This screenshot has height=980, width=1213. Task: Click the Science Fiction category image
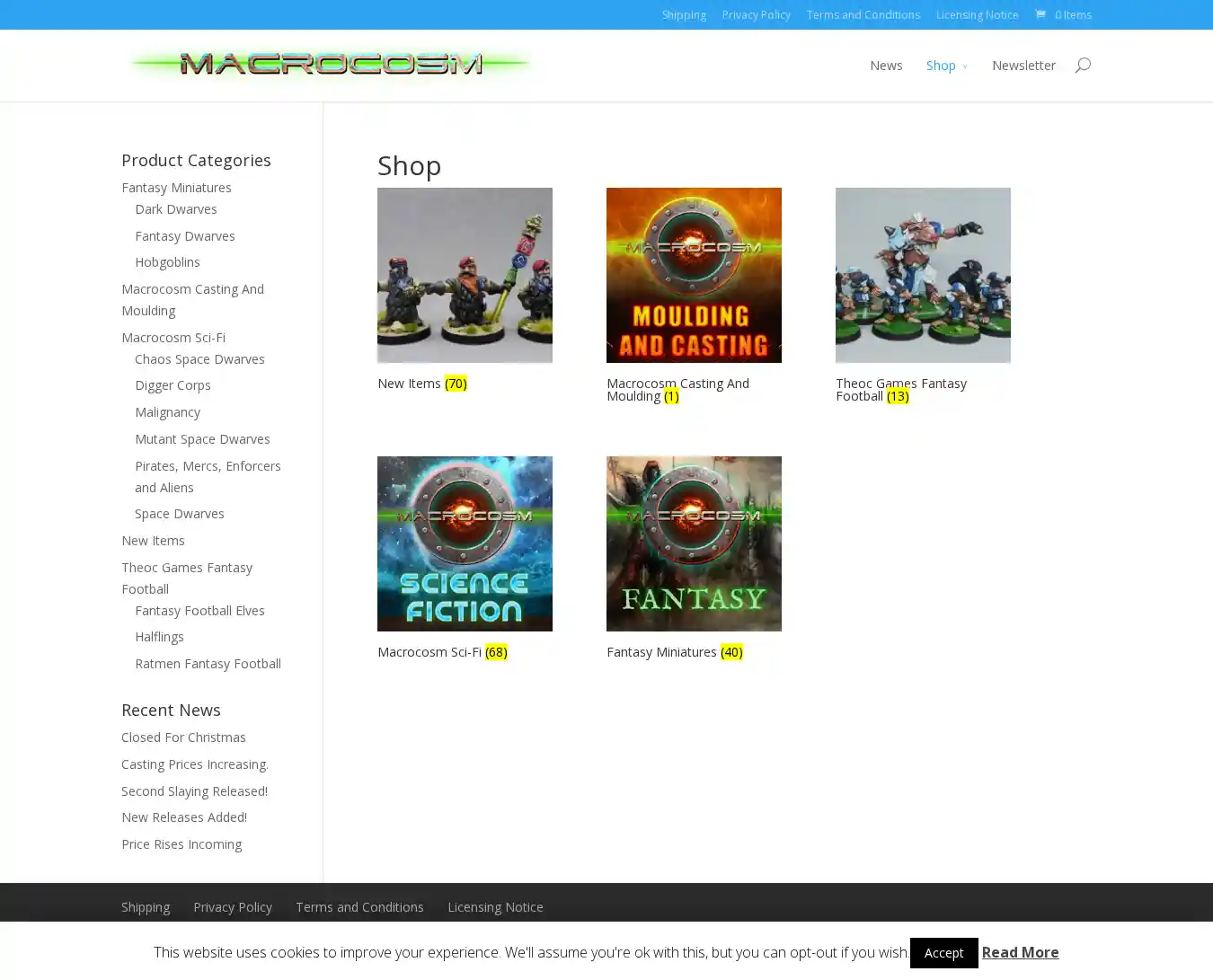pos(465,543)
